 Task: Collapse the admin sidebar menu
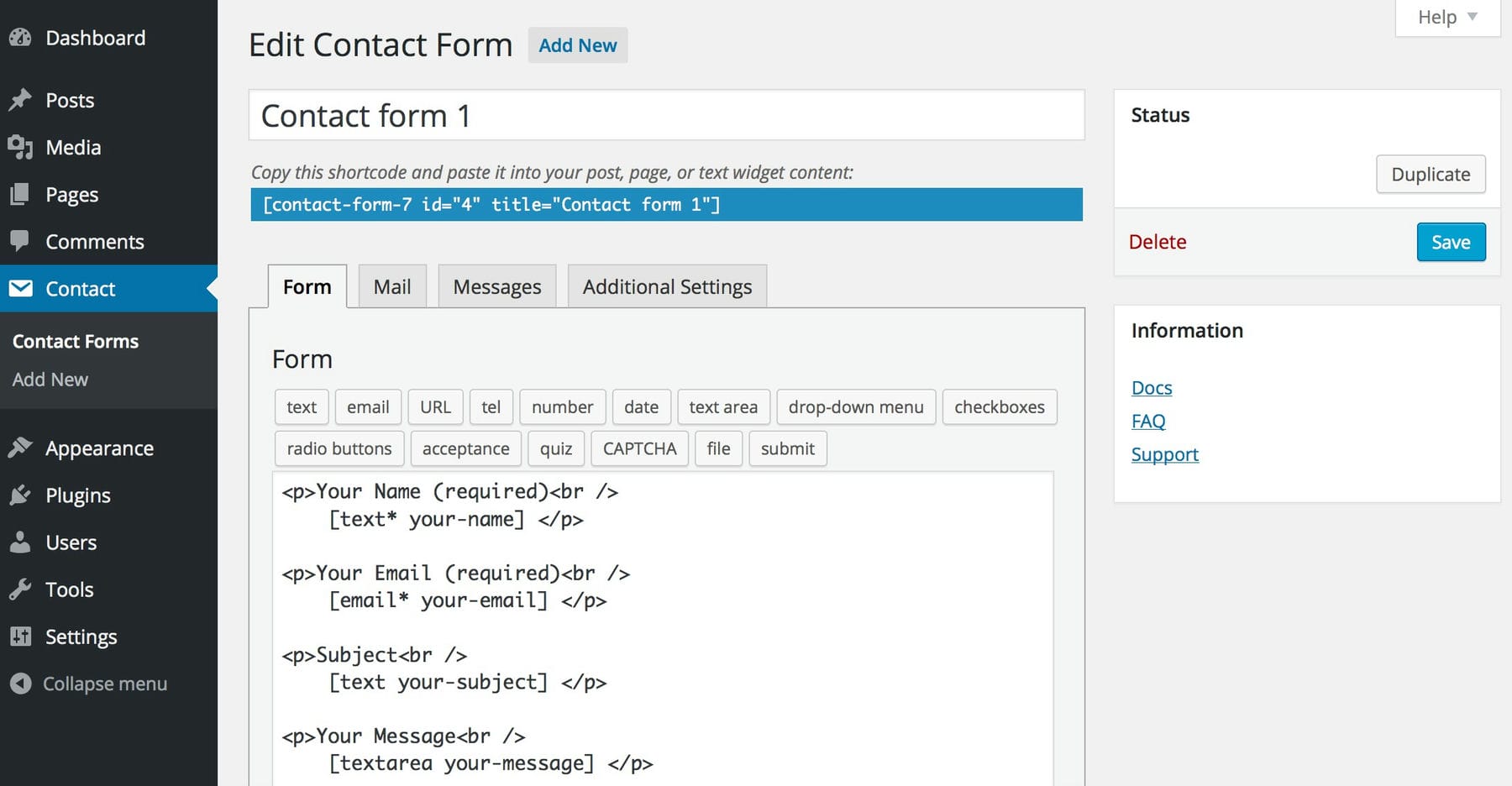[x=88, y=684]
